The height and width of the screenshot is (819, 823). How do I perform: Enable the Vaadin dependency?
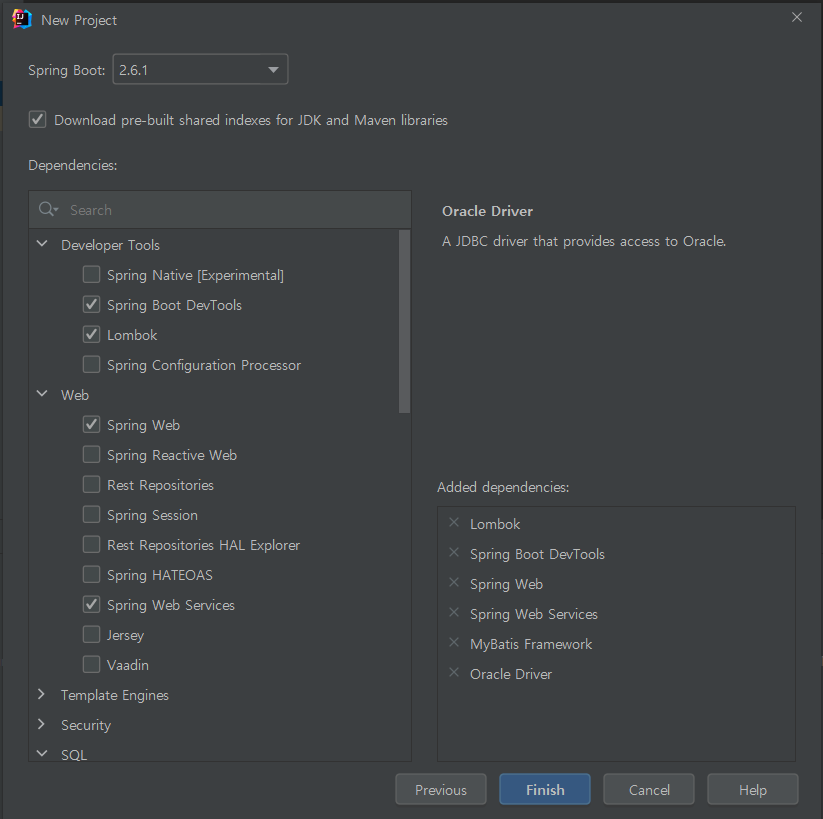(x=91, y=664)
